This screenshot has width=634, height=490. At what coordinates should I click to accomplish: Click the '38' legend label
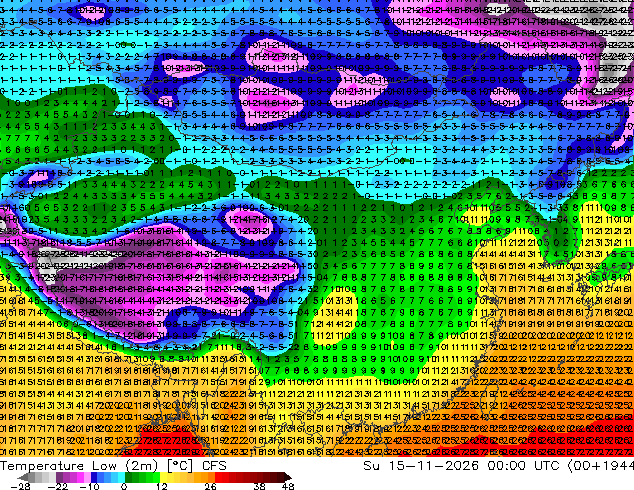click(260, 486)
